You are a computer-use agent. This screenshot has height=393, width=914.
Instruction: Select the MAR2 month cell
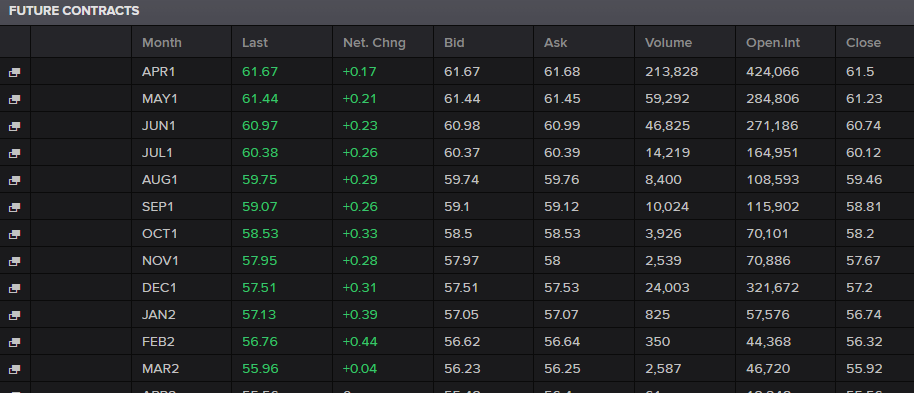160,369
